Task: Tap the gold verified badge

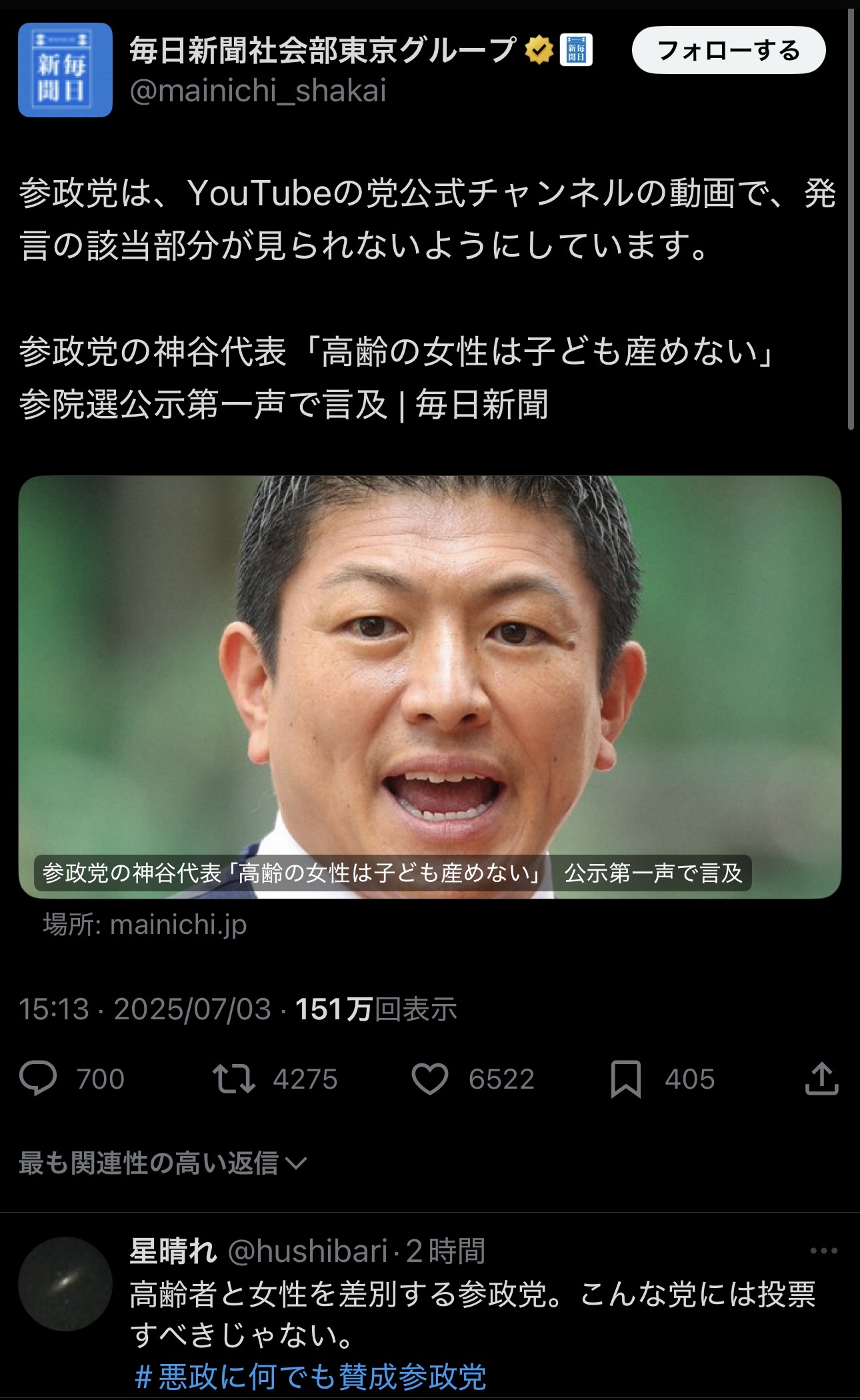Action: tap(539, 50)
